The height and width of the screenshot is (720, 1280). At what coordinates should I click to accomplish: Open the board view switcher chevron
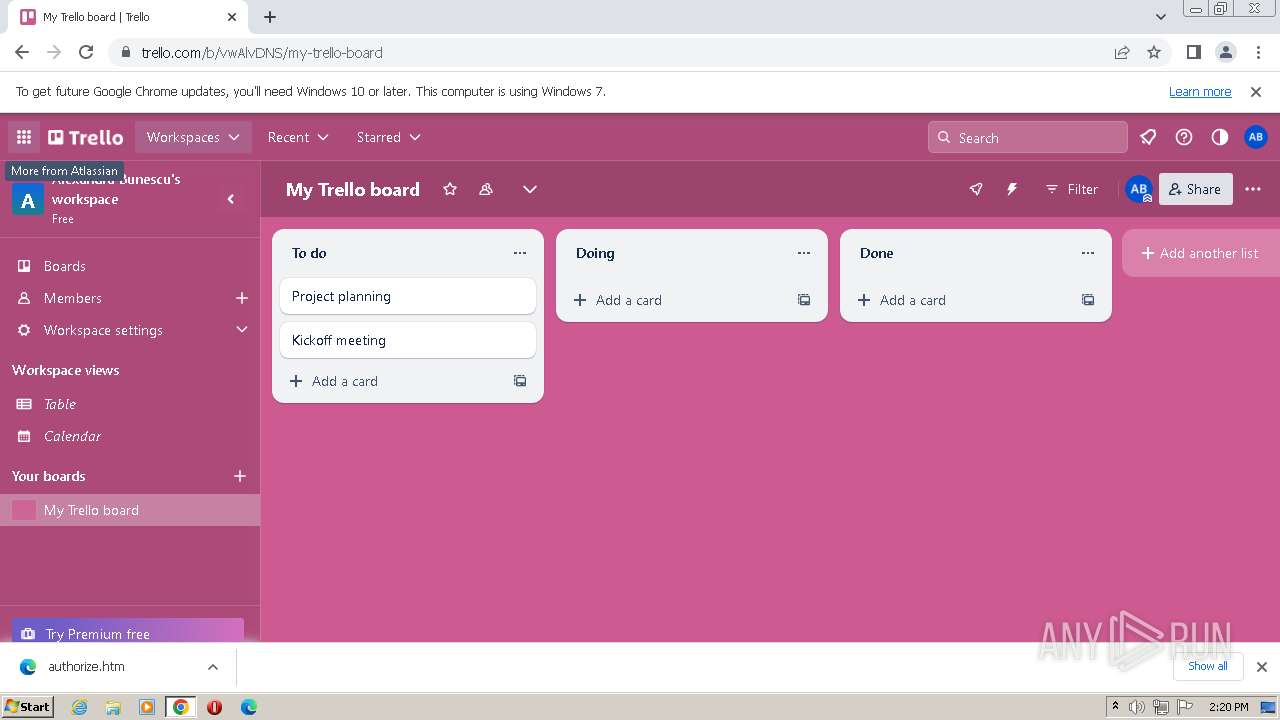click(x=530, y=189)
